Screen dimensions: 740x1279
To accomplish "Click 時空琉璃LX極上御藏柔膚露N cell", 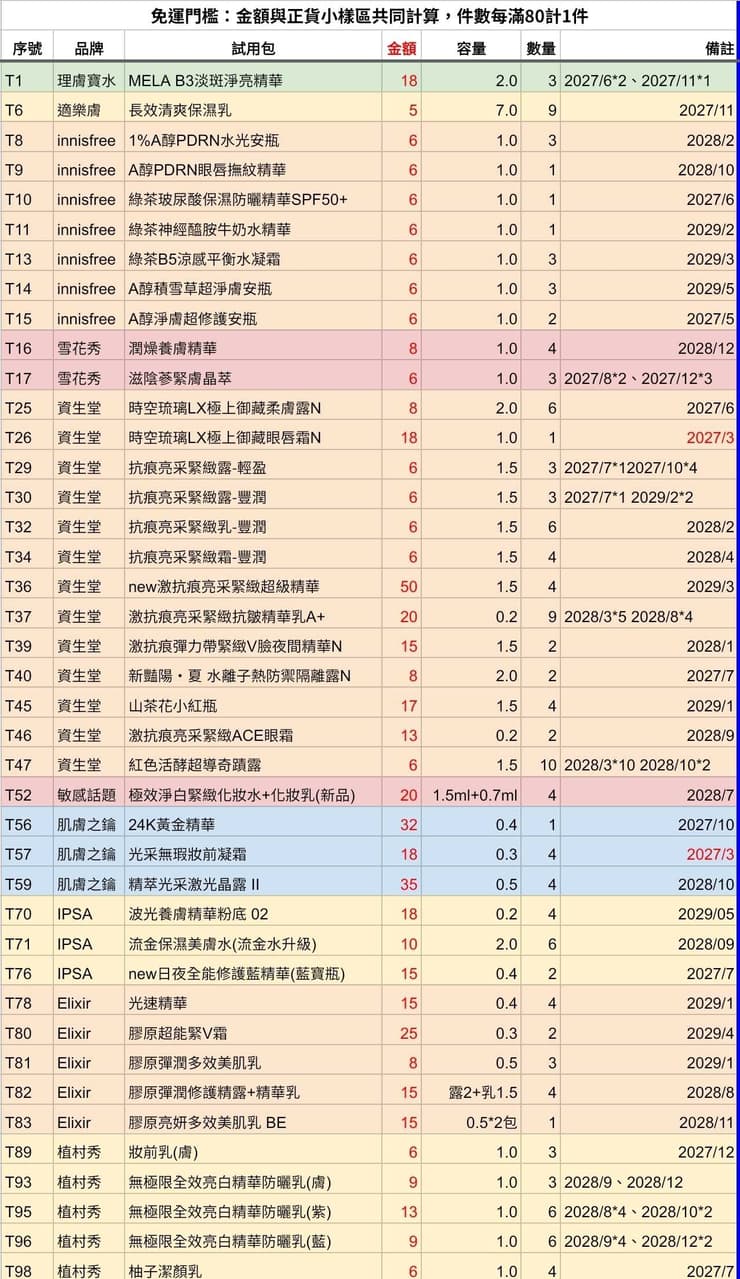I will [253, 408].
